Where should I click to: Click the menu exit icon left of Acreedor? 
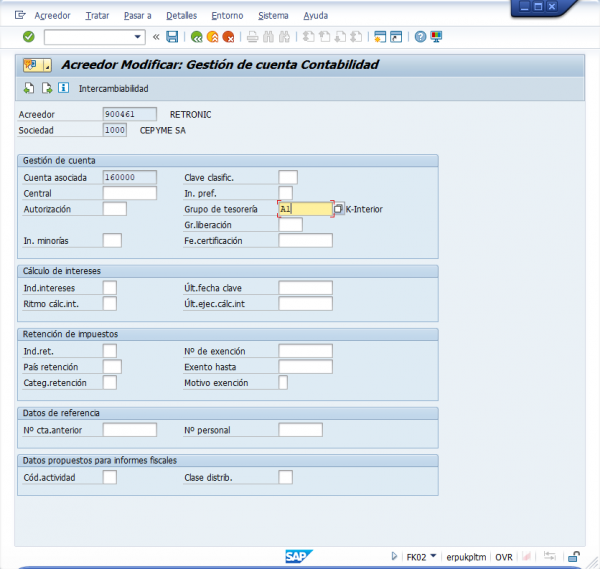pos(20,15)
